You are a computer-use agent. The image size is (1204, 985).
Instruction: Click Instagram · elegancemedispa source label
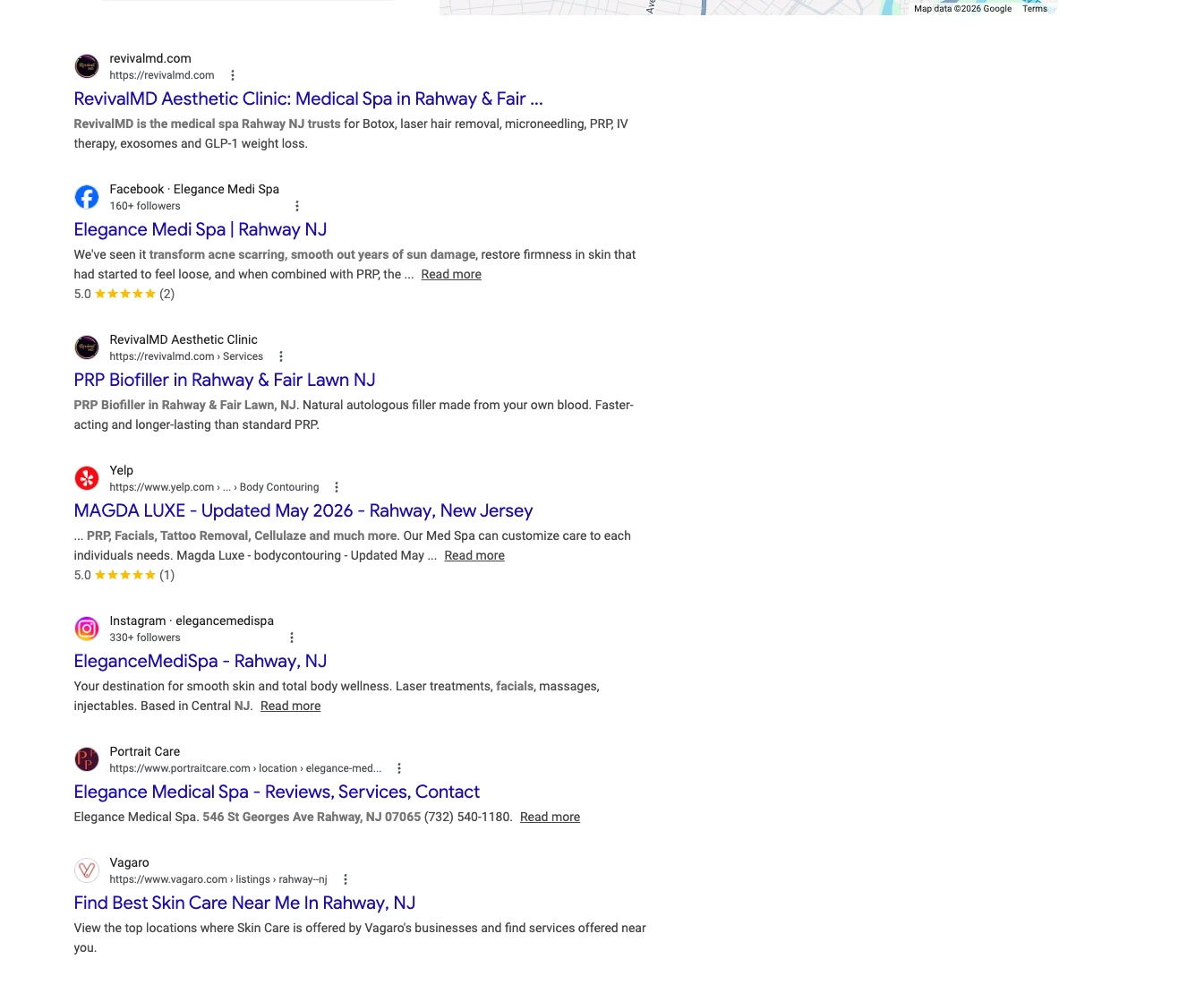pyautogui.click(x=192, y=621)
